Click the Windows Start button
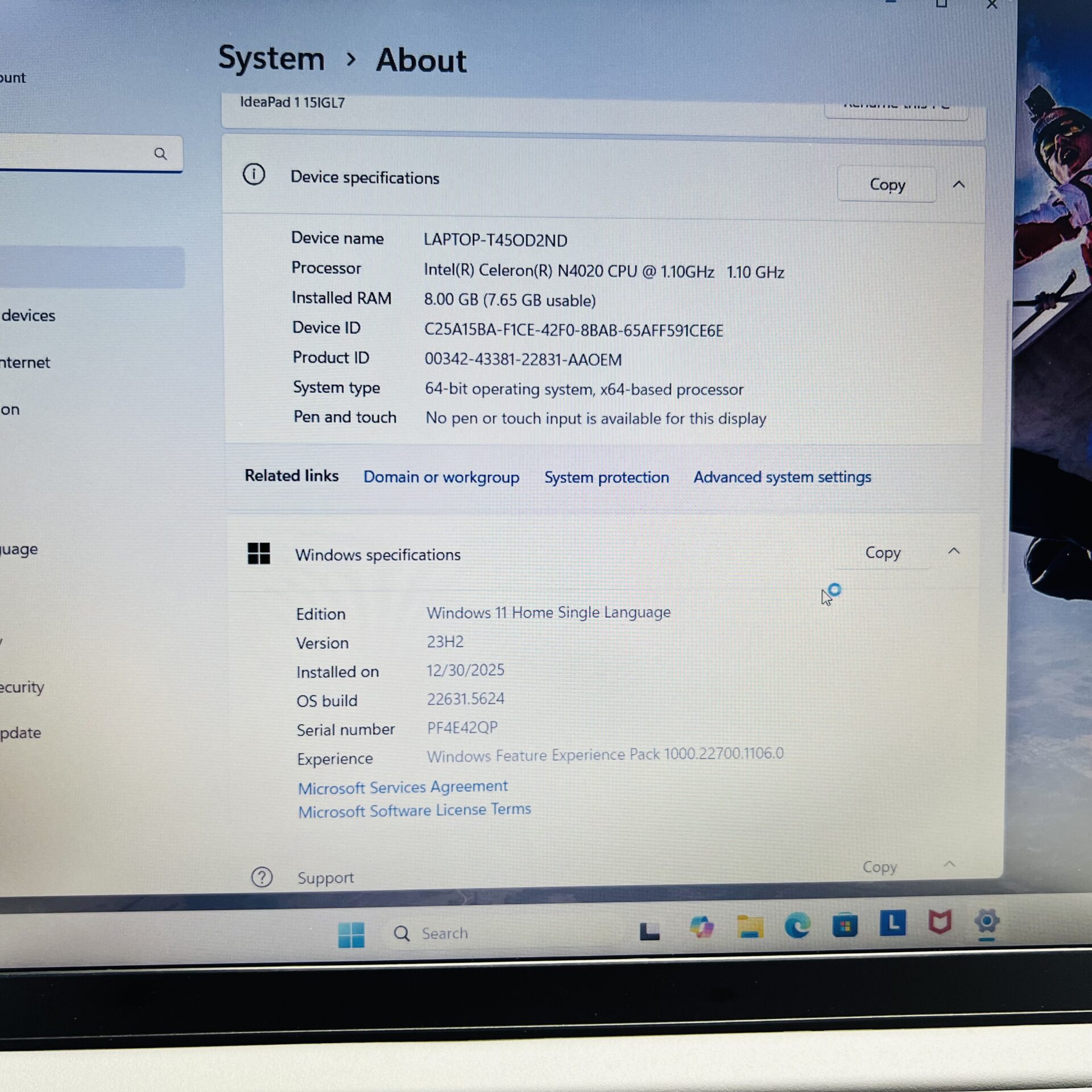Viewport: 1092px width, 1092px height. tap(351, 934)
